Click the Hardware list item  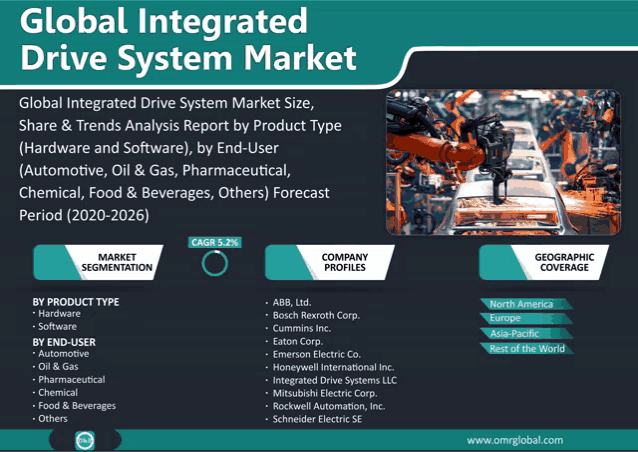point(59,314)
